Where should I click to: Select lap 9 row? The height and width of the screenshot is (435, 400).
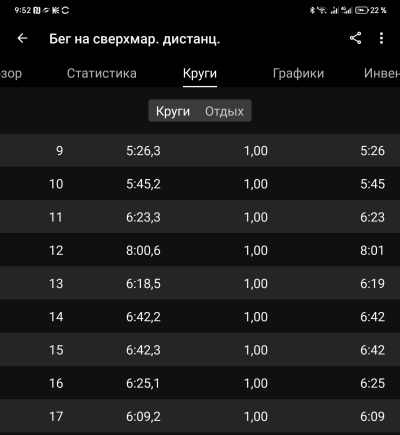(x=200, y=151)
